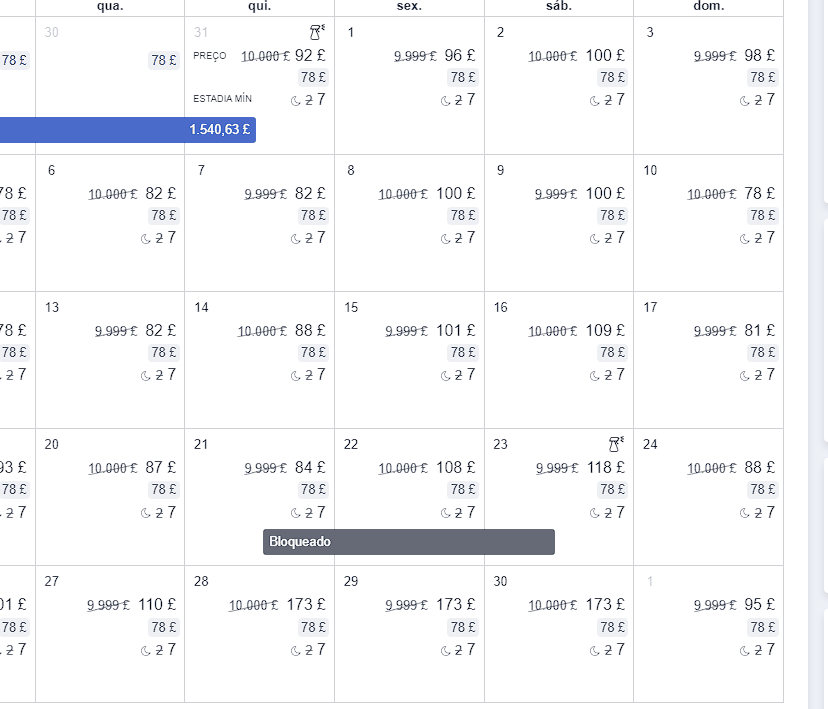Click the moon min-stay icon on day 10
This screenshot has height=709, width=828.
click(745, 239)
